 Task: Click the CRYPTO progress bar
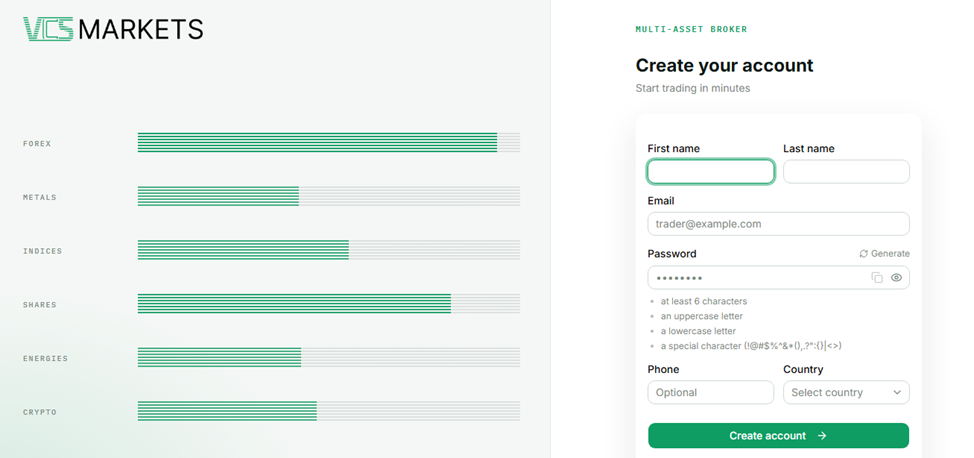pos(329,411)
